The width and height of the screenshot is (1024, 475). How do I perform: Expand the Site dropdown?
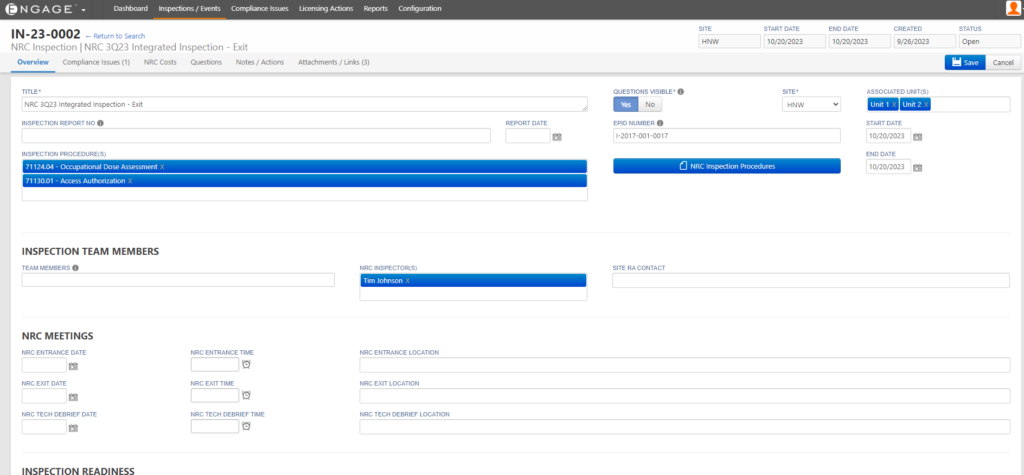[811, 104]
